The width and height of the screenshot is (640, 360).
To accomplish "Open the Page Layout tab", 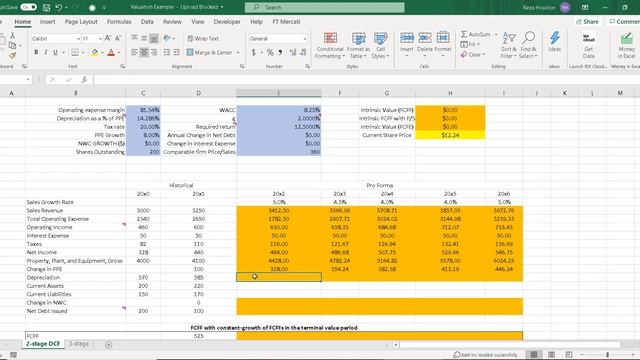I will (x=81, y=22).
